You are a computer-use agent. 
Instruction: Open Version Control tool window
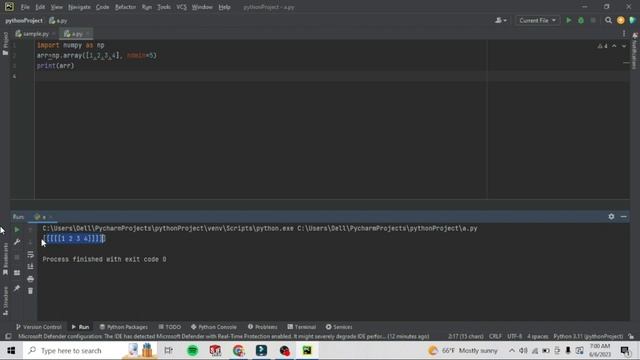[x=39, y=327]
